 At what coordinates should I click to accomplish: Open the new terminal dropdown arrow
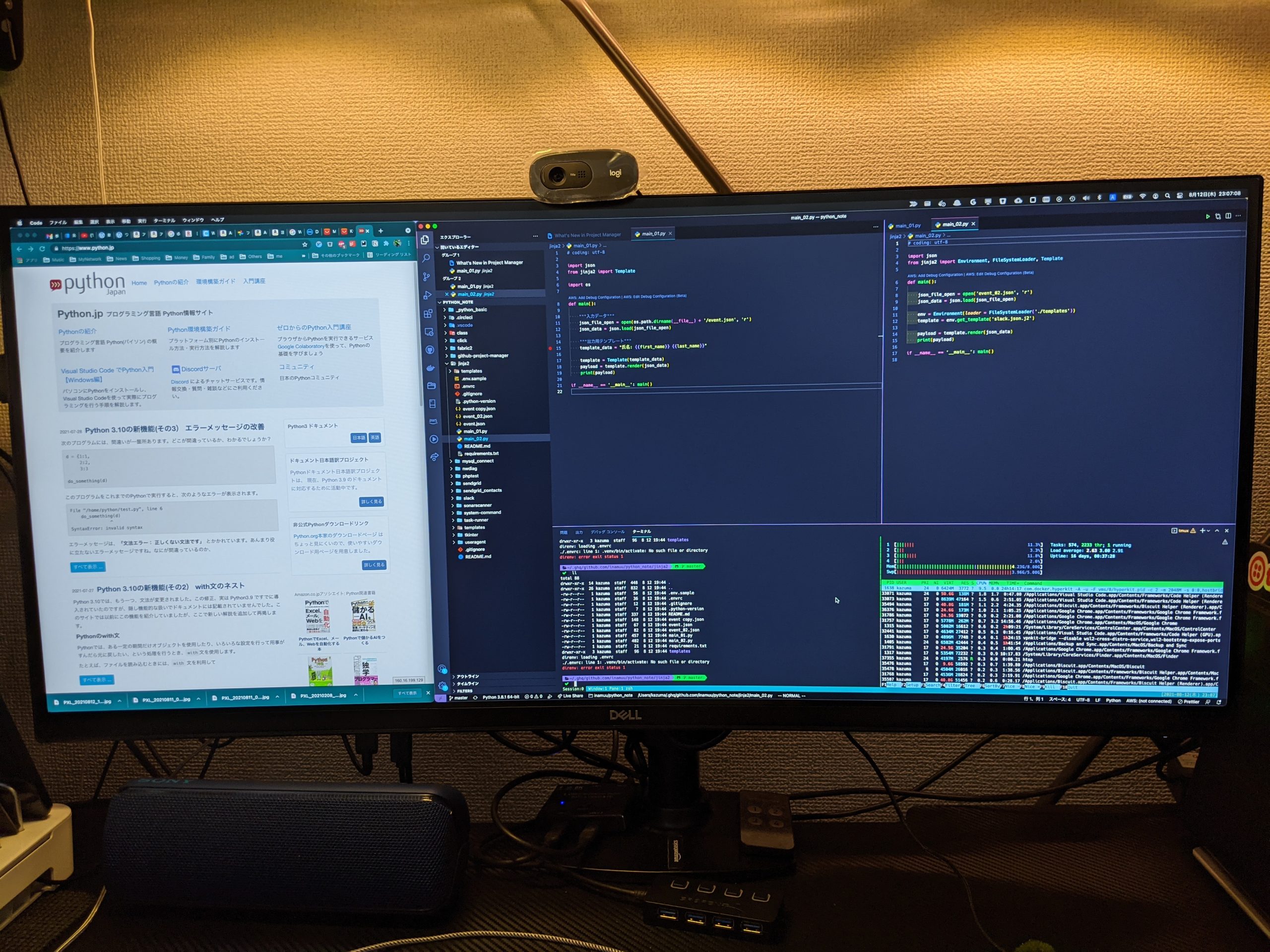[1208, 531]
